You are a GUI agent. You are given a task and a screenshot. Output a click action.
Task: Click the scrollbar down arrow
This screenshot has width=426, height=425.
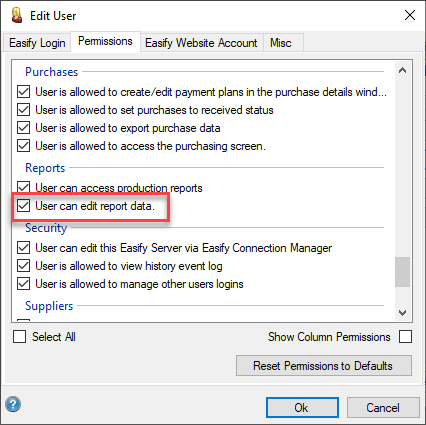402,313
